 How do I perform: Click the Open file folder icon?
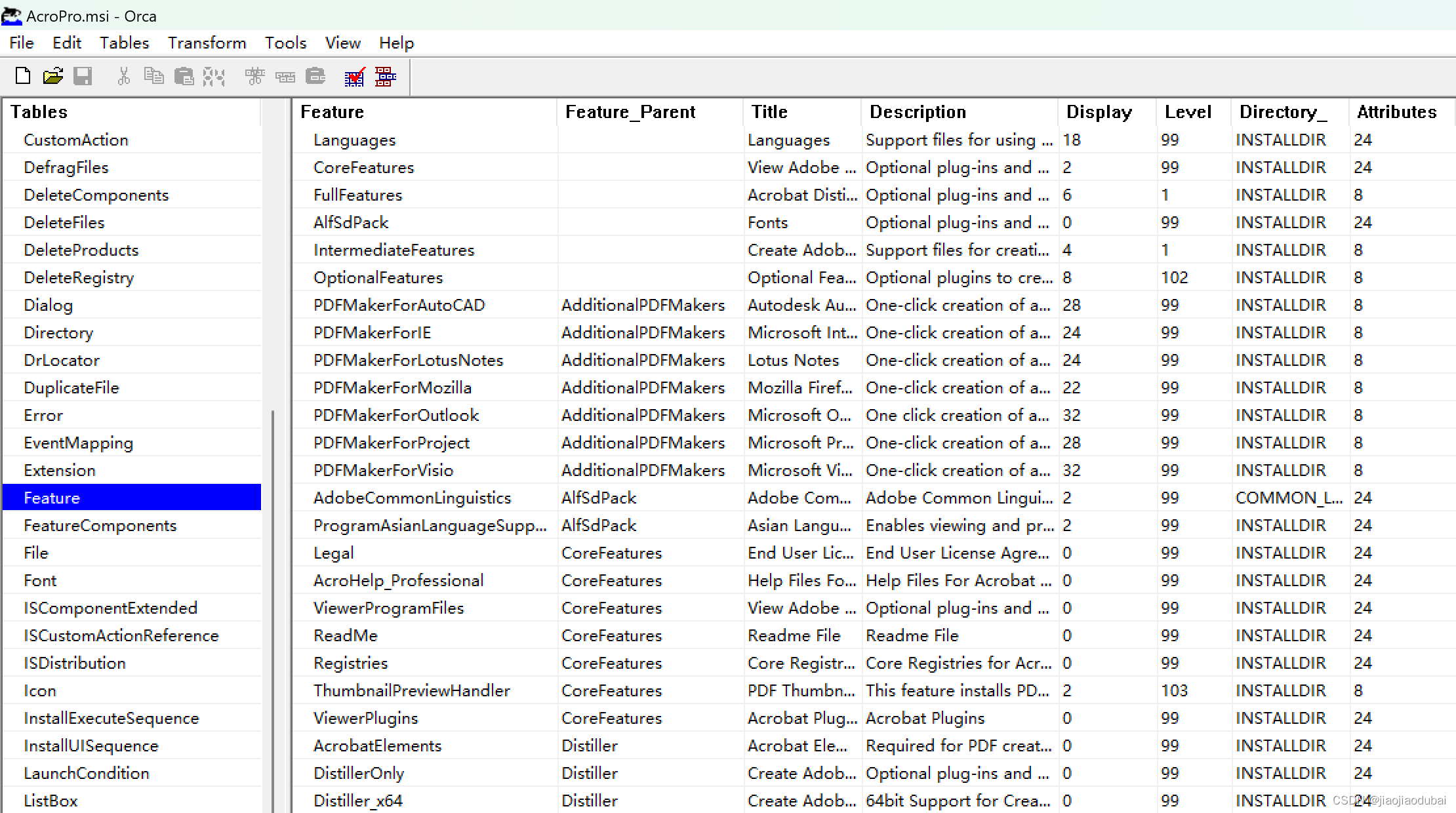pos(52,77)
